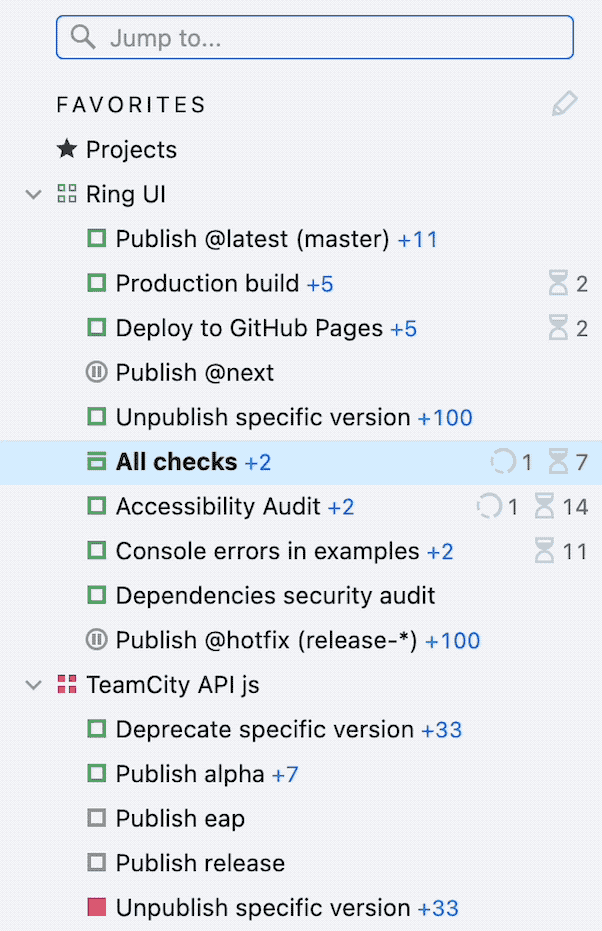Collapse the TeamCity API js tree
This screenshot has height=931, width=602.
point(34,685)
